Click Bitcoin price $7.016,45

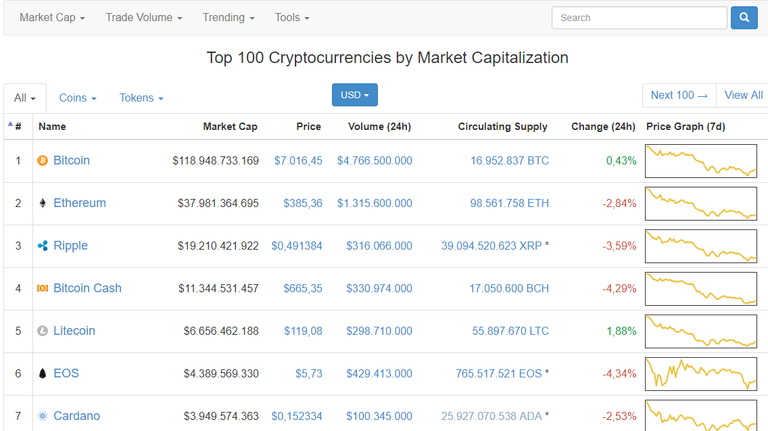coord(298,161)
